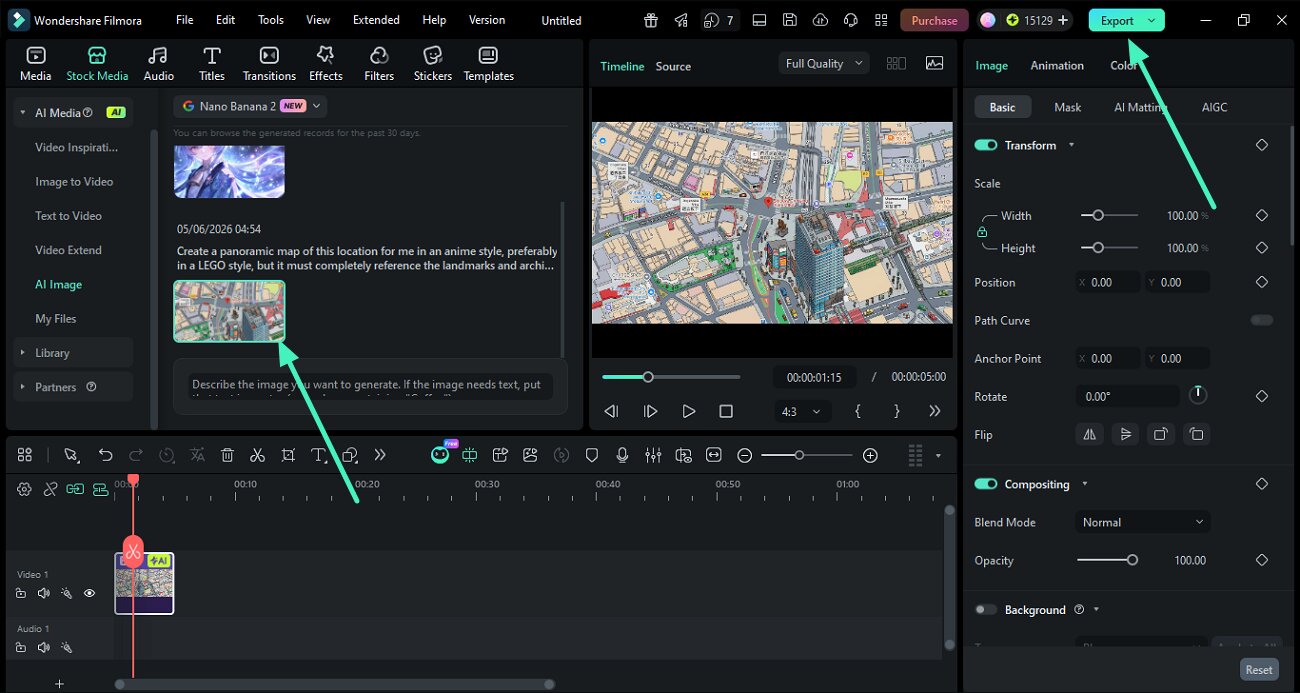Click the marker shield icon in timeline toolbar

click(592, 455)
